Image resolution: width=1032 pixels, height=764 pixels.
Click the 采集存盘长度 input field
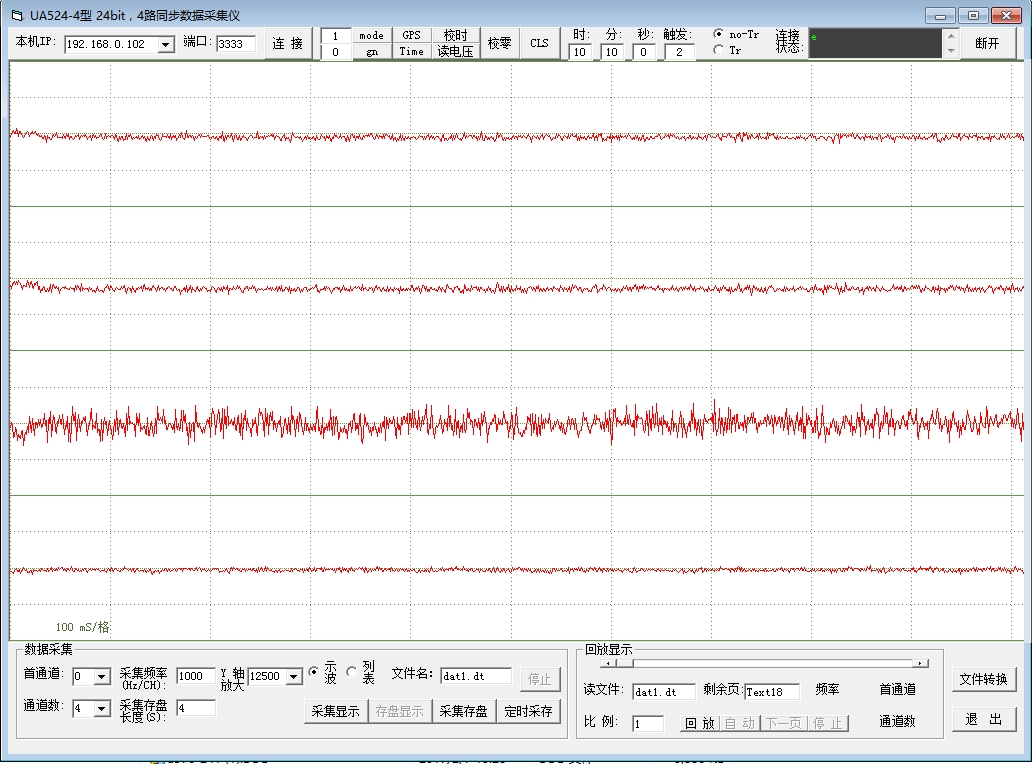point(195,708)
